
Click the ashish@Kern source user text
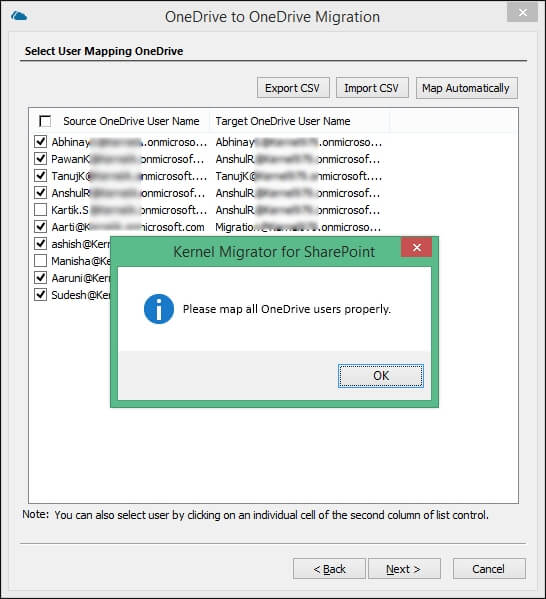(x=81, y=244)
